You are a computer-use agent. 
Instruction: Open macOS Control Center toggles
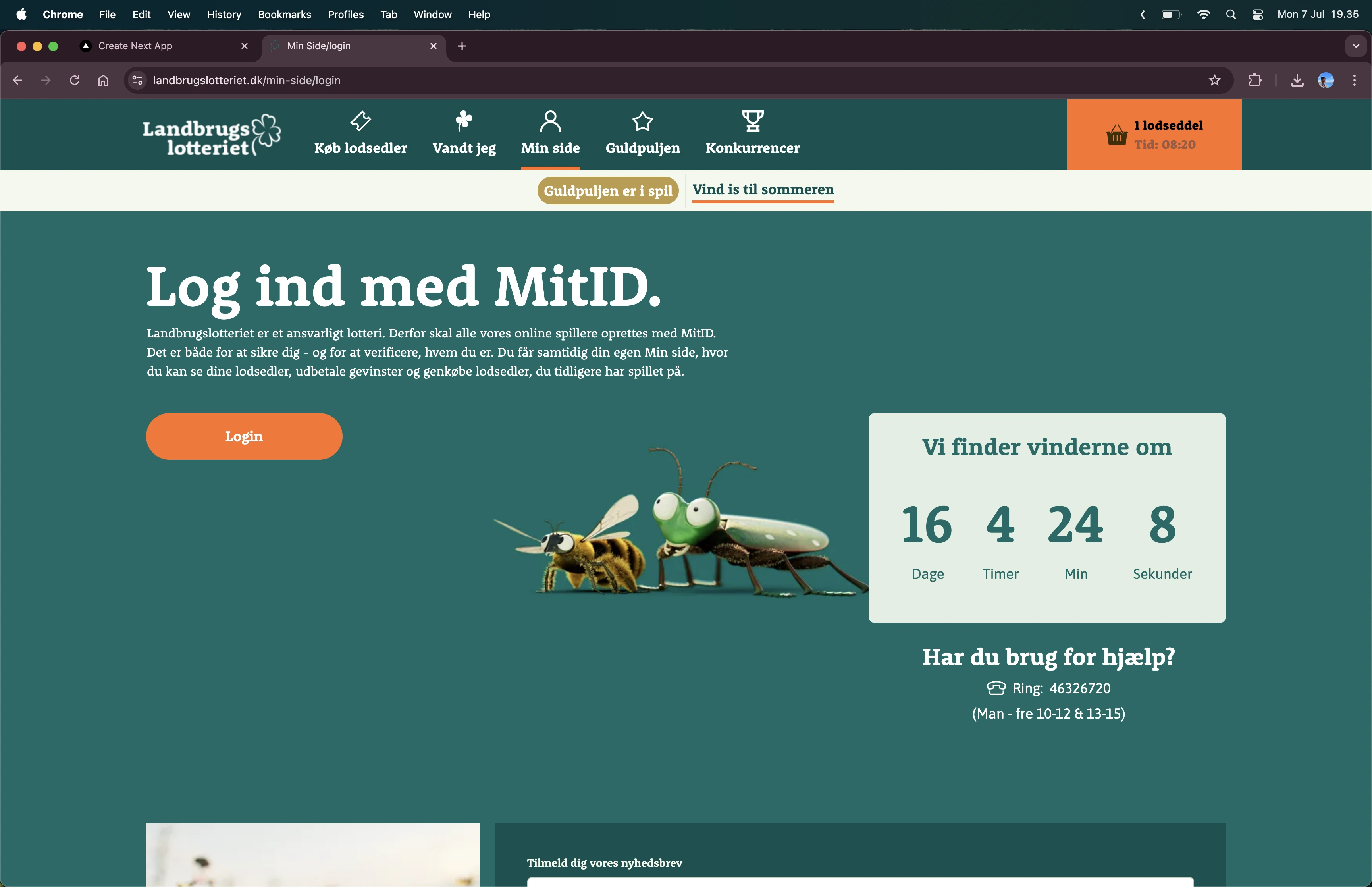coord(1257,14)
